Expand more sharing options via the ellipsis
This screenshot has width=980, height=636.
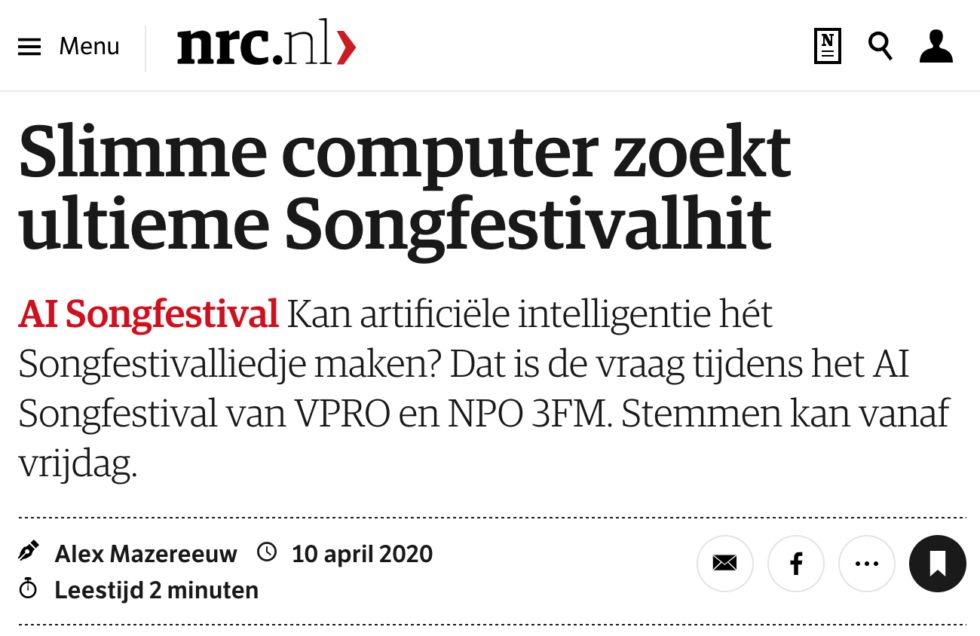click(x=866, y=564)
